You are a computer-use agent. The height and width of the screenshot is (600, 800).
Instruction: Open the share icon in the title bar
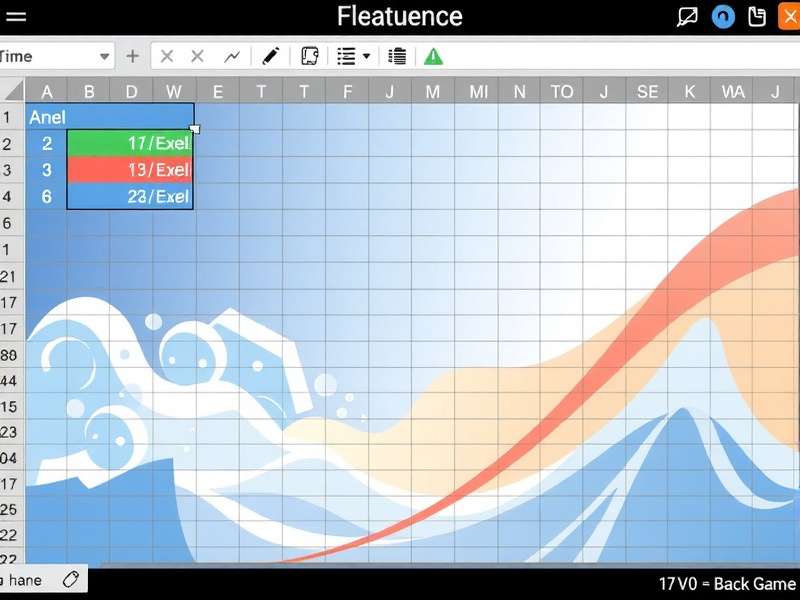686,16
